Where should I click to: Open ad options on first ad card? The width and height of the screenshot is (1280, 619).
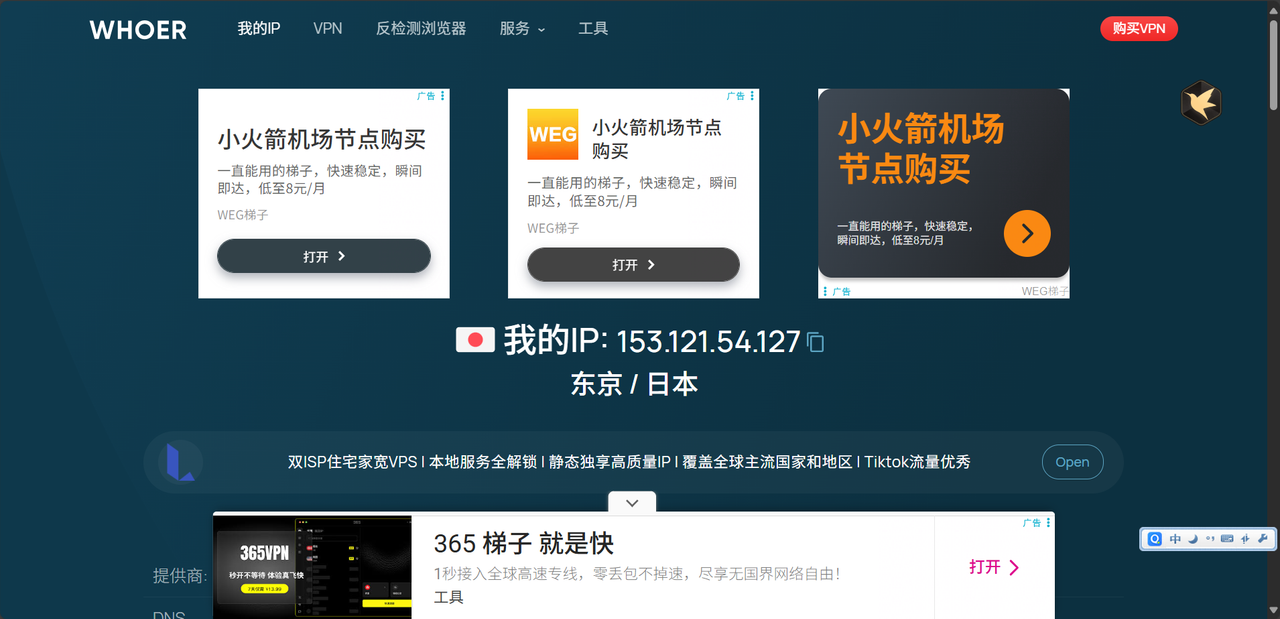pyautogui.click(x=443, y=96)
